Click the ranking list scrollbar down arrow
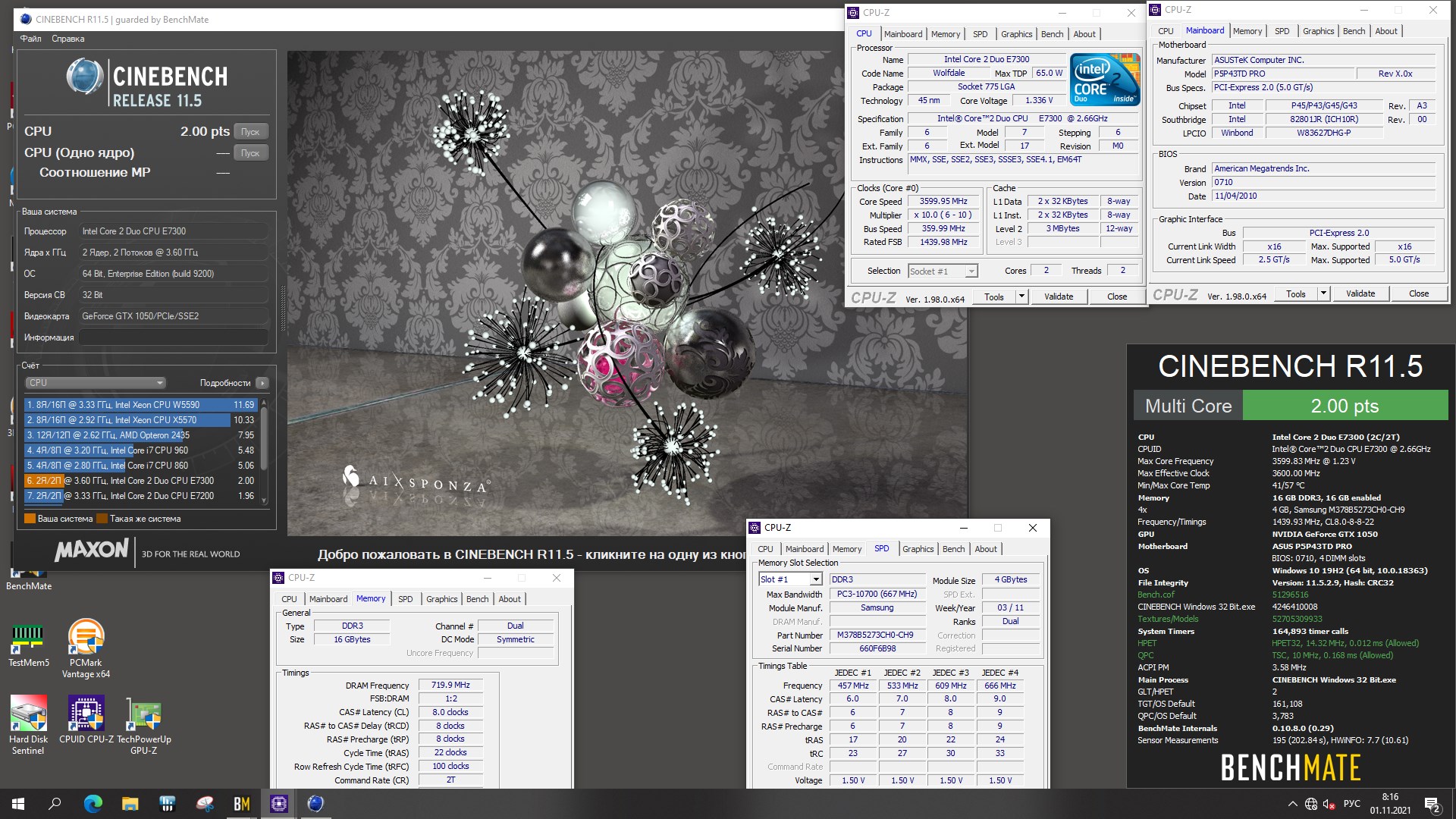Viewport: 1456px width, 819px height. pyautogui.click(x=264, y=500)
